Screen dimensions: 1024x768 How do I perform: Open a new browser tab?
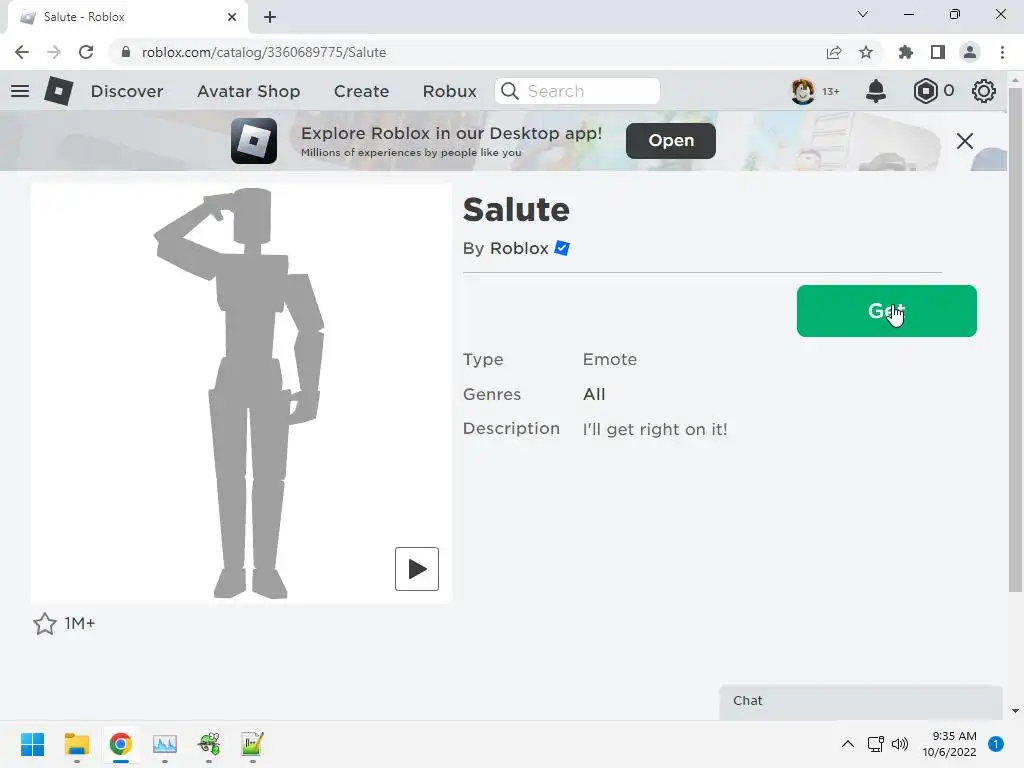click(270, 17)
